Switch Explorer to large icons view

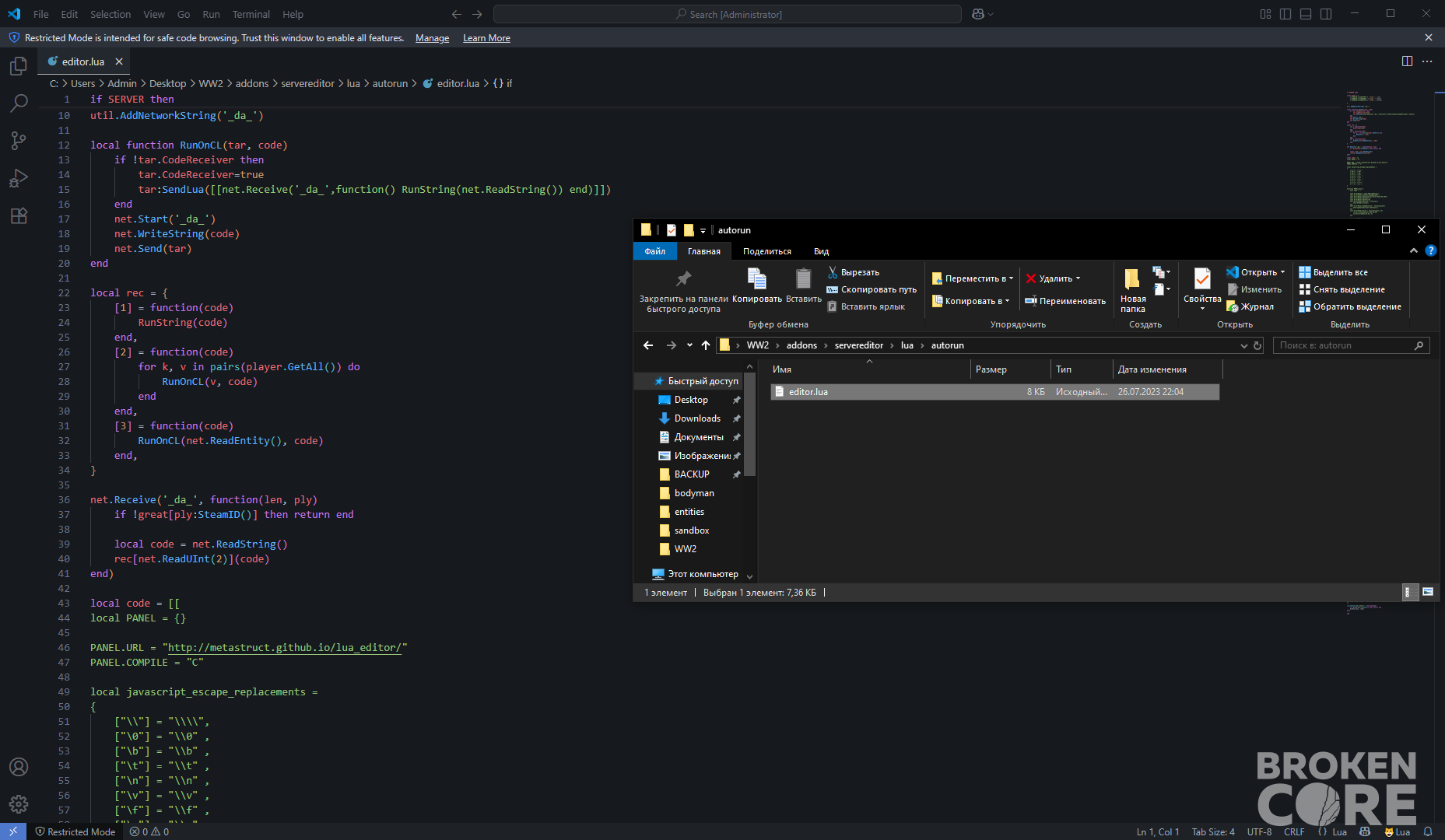pos(1428,593)
